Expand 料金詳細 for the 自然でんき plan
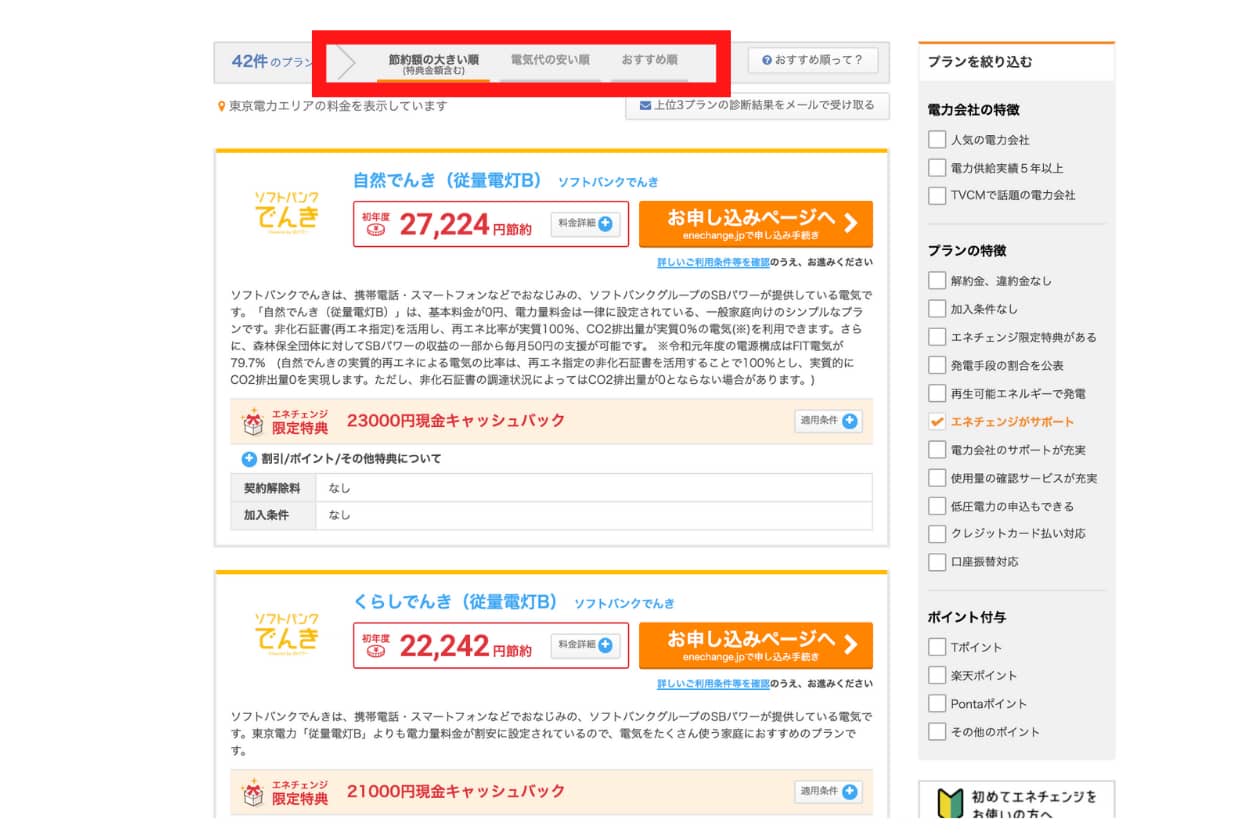The height and width of the screenshot is (840, 1260). pyautogui.click(x=585, y=224)
